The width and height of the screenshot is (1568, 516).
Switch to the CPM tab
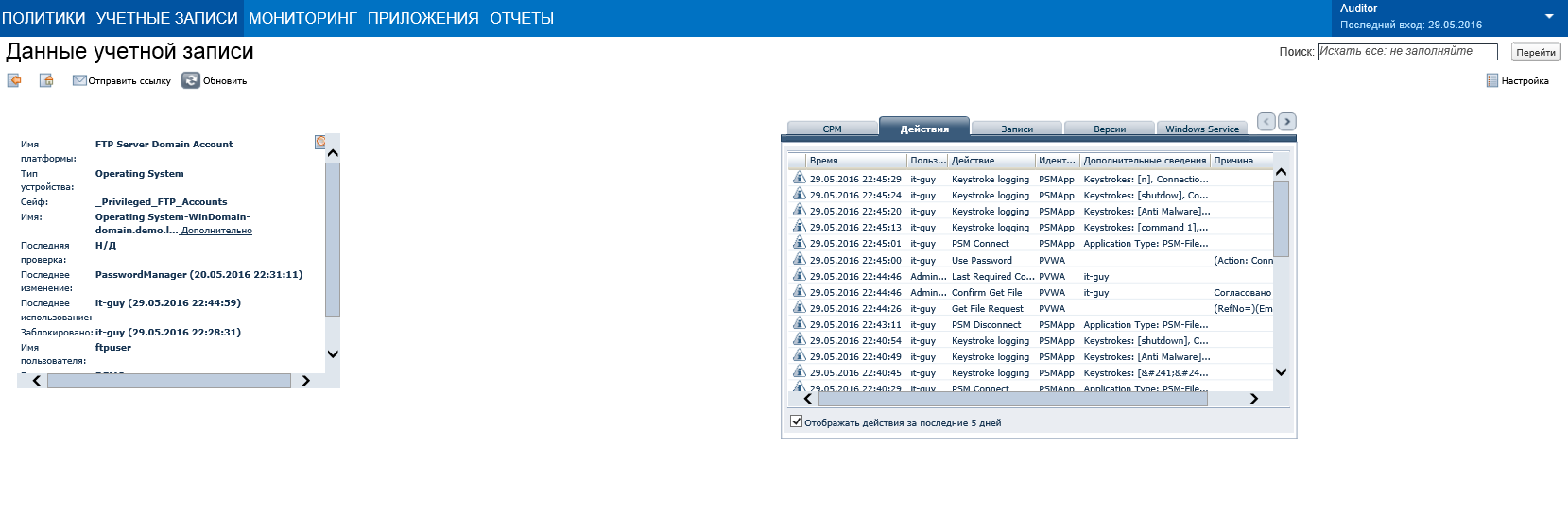[832, 129]
